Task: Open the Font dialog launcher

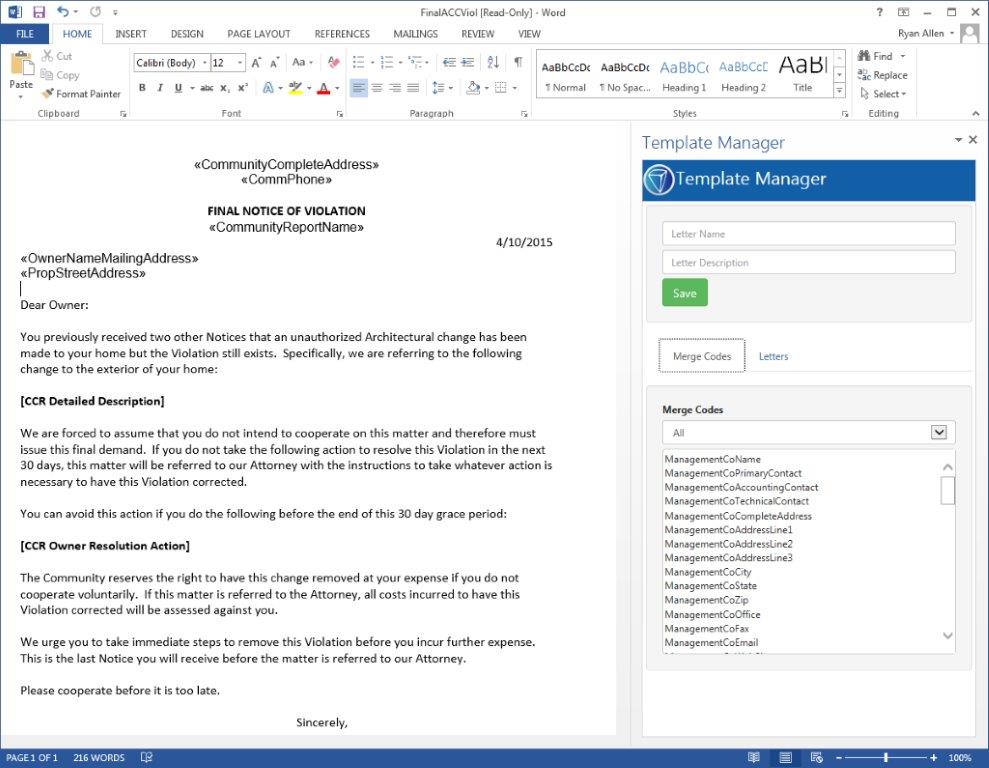Action: pos(339,114)
